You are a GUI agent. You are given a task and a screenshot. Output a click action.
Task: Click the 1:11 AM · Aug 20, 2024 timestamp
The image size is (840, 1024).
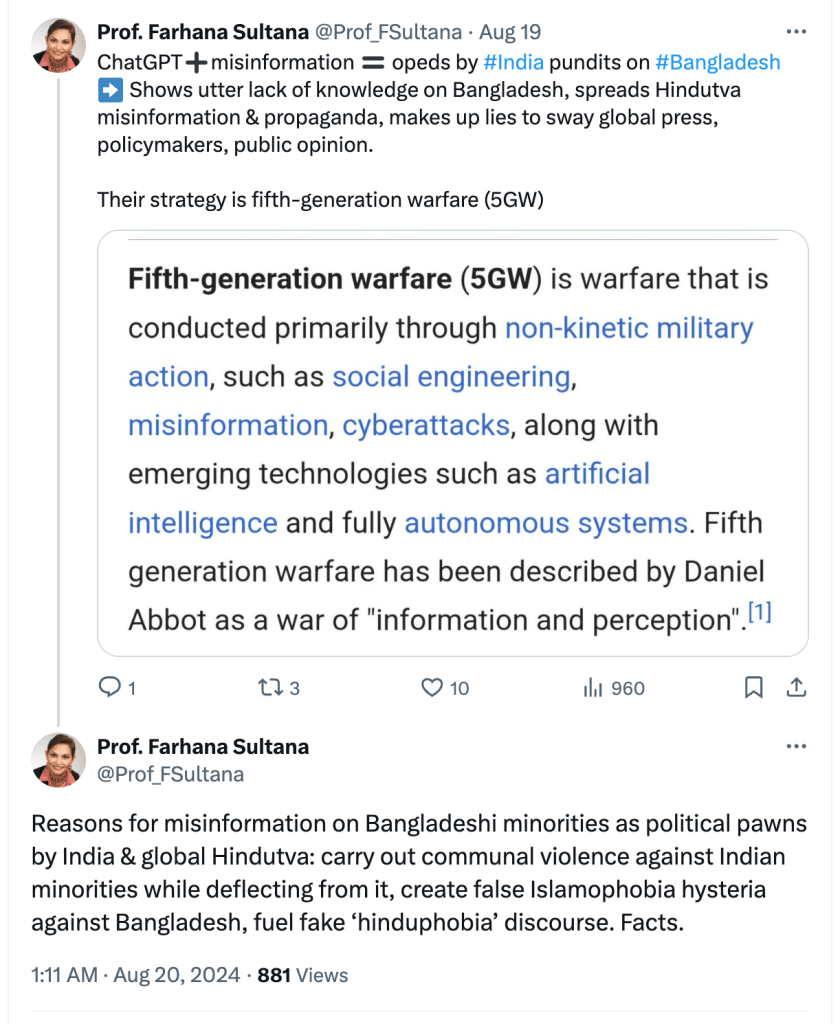coord(135,975)
